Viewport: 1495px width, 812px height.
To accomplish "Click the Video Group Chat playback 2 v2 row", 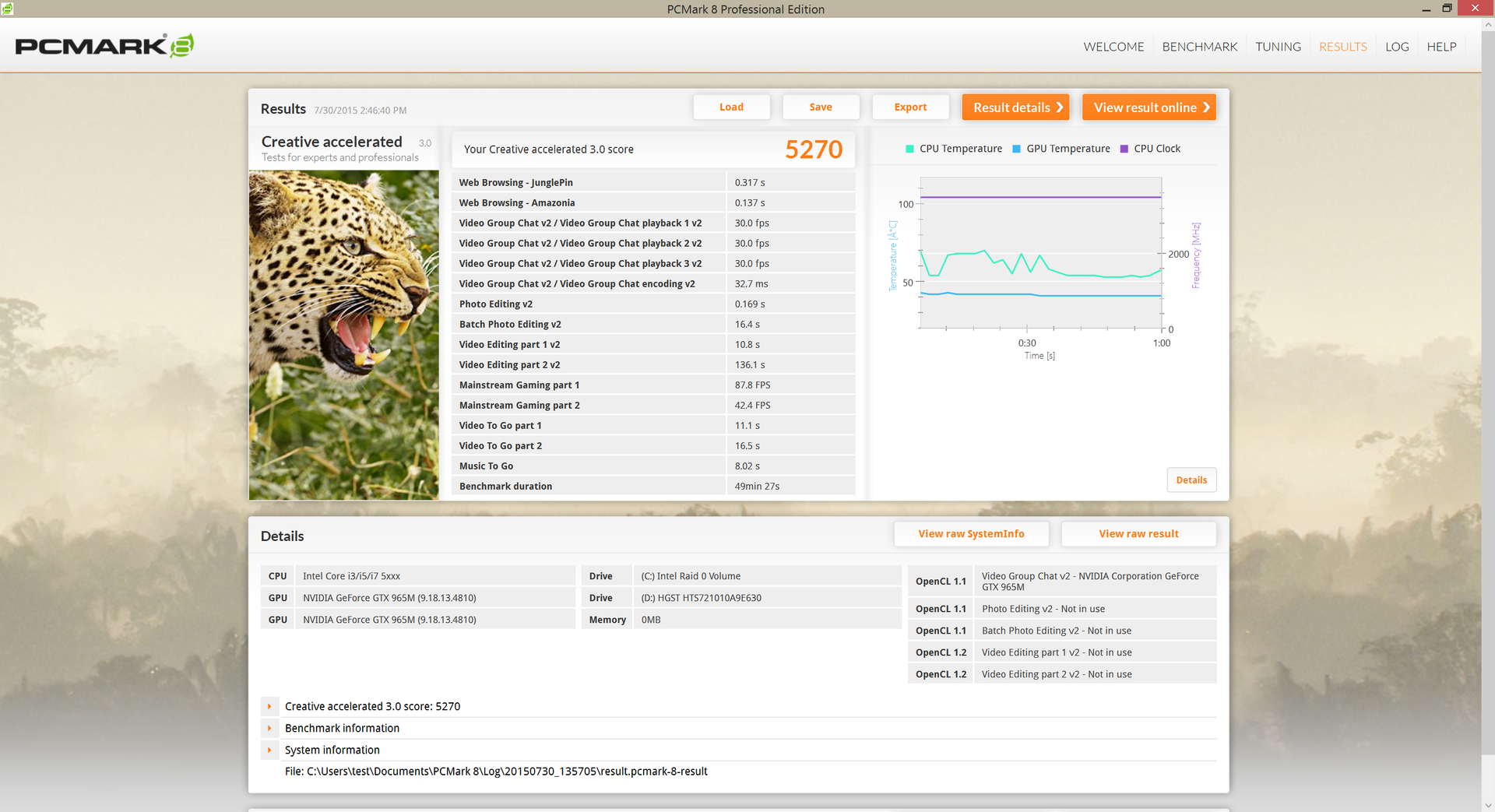I will coord(653,243).
